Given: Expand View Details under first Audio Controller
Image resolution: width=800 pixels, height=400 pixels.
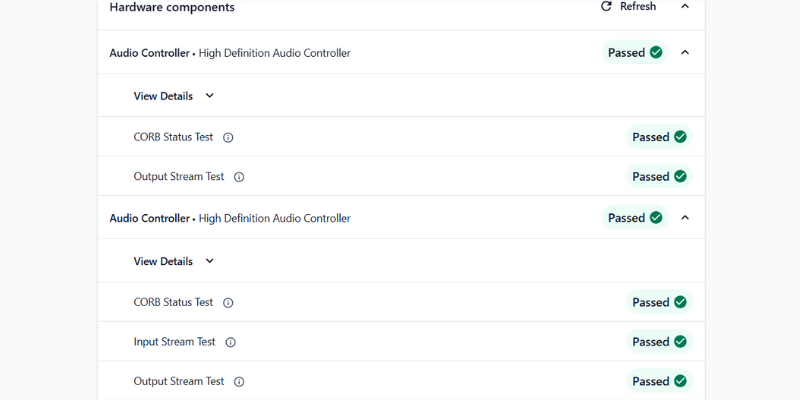Looking at the screenshot, I should [209, 96].
